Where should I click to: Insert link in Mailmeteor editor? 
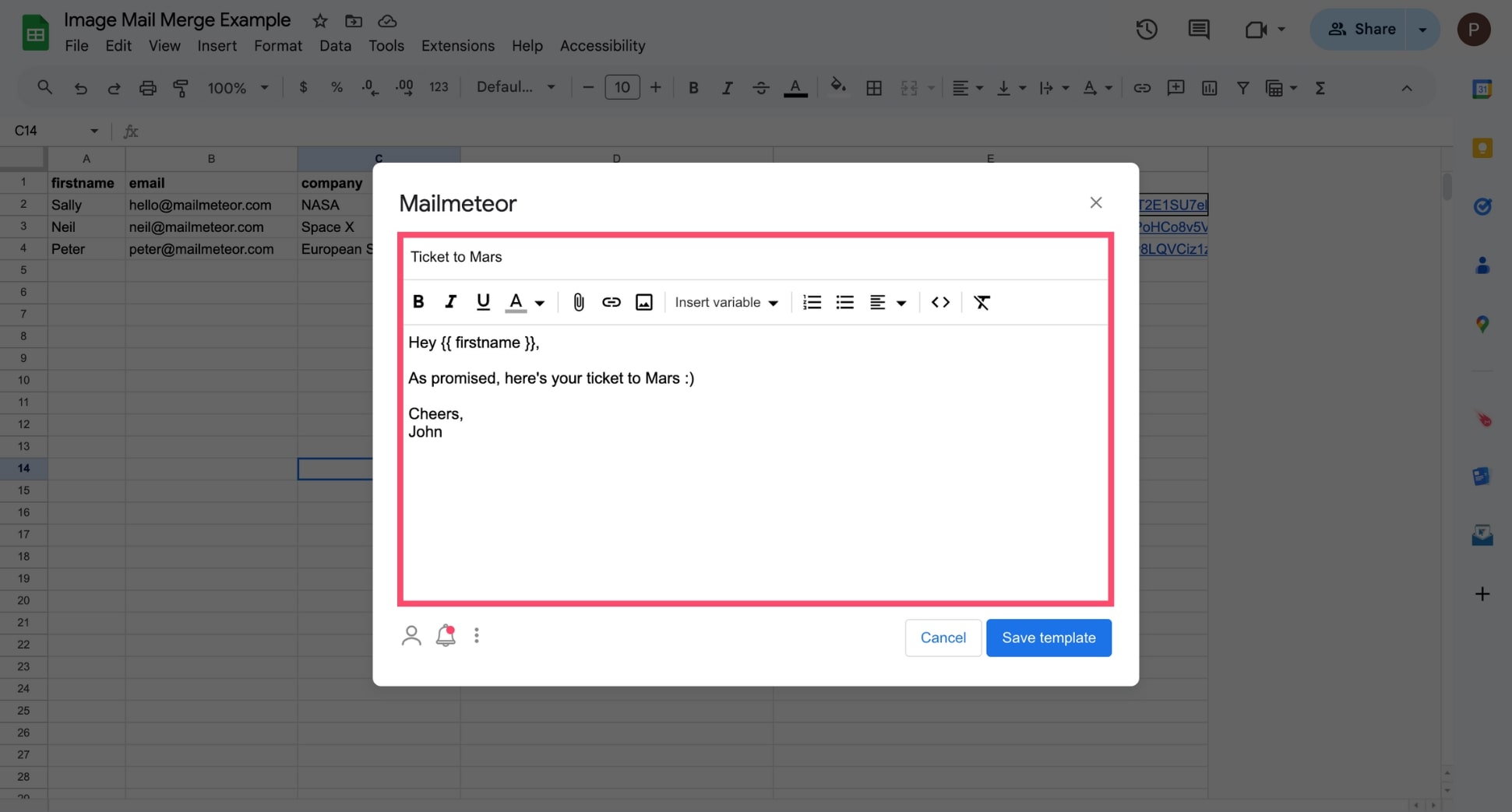611,302
